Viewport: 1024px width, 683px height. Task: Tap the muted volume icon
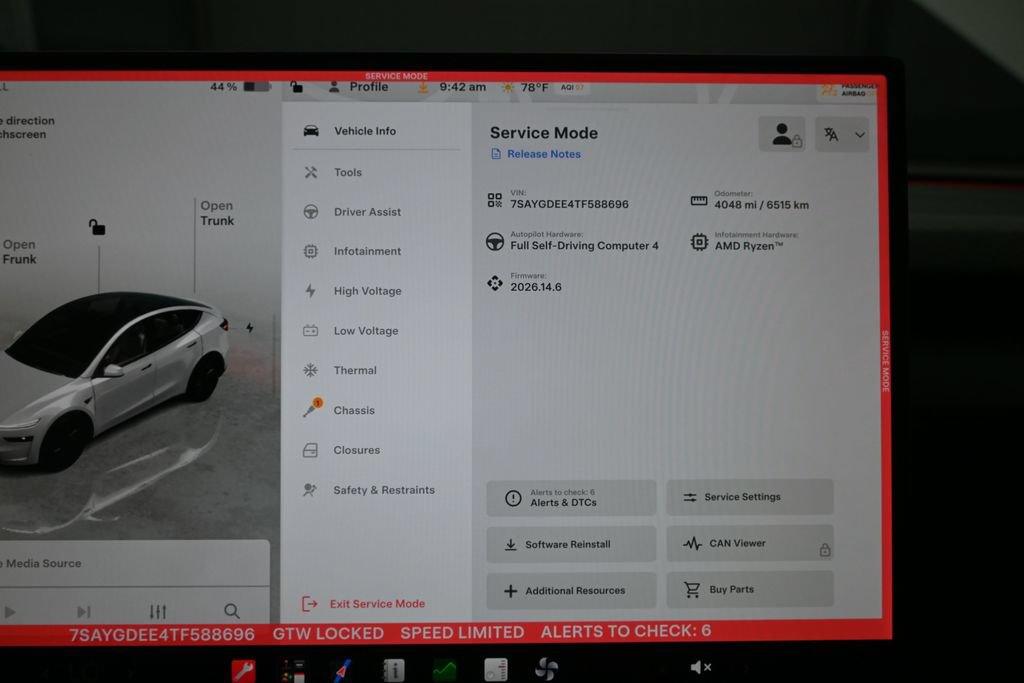coord(700,667)
